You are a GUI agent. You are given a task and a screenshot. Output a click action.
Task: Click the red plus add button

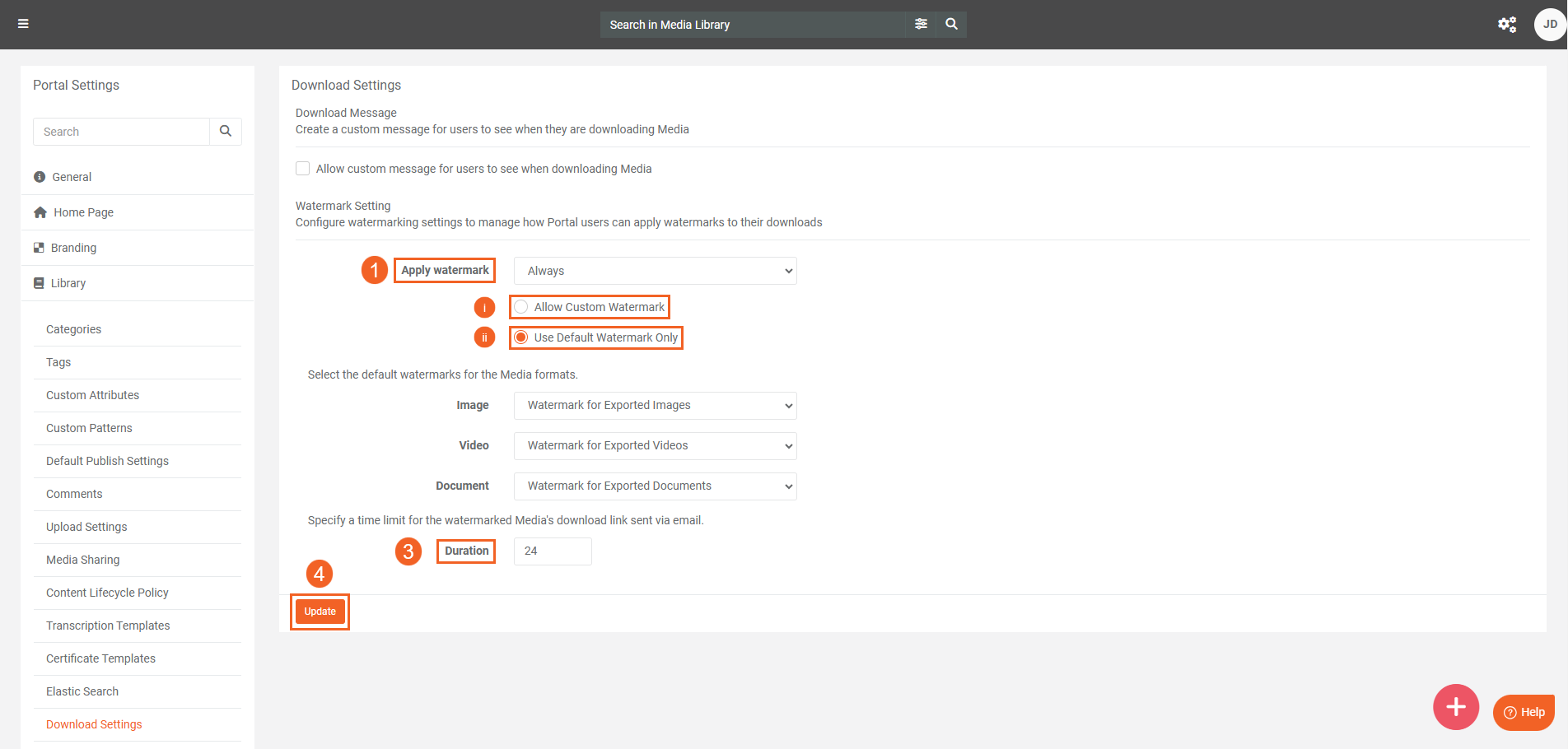[x=1455, y=707]
